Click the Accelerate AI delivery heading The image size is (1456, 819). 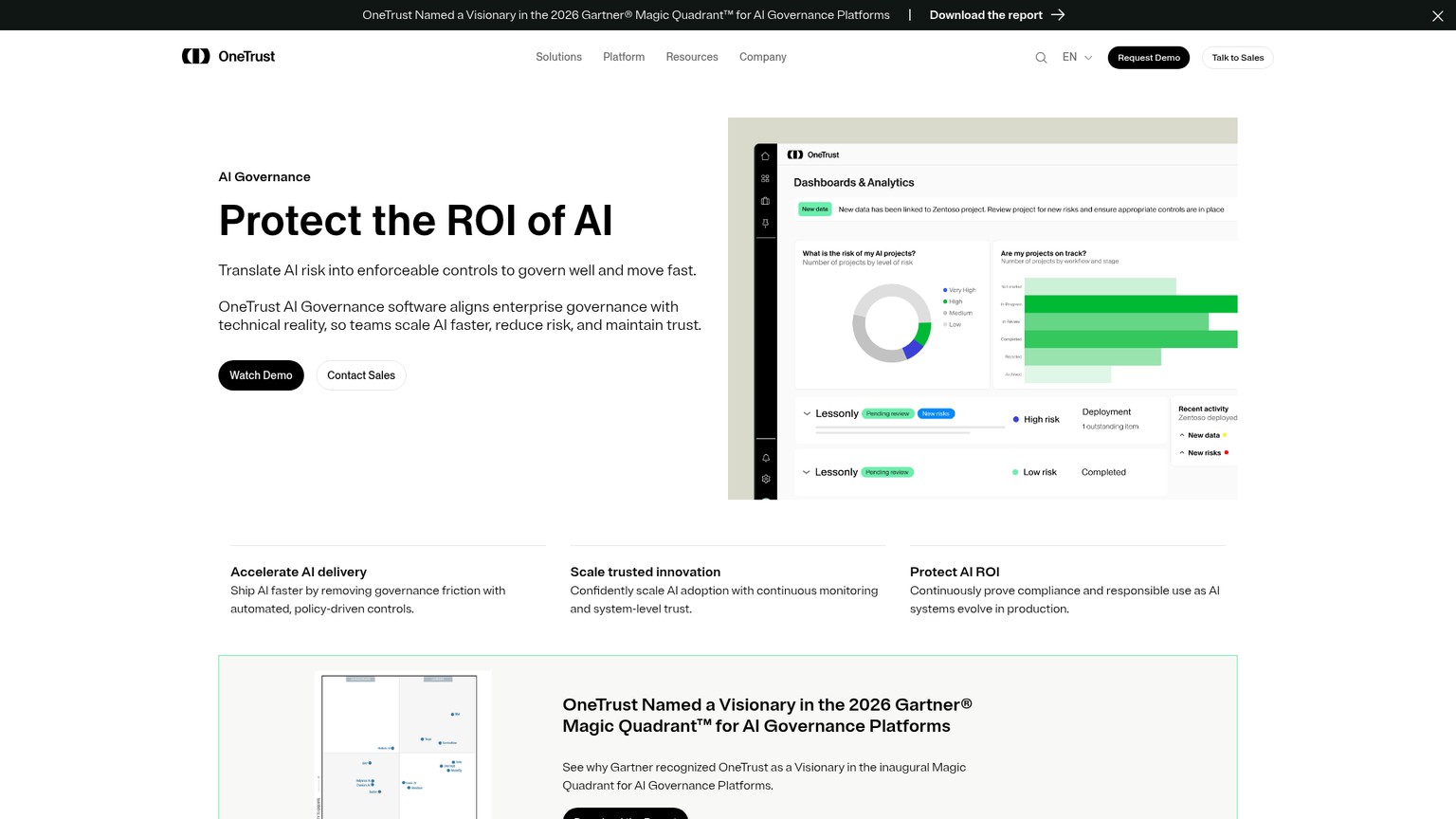point(299,572)
